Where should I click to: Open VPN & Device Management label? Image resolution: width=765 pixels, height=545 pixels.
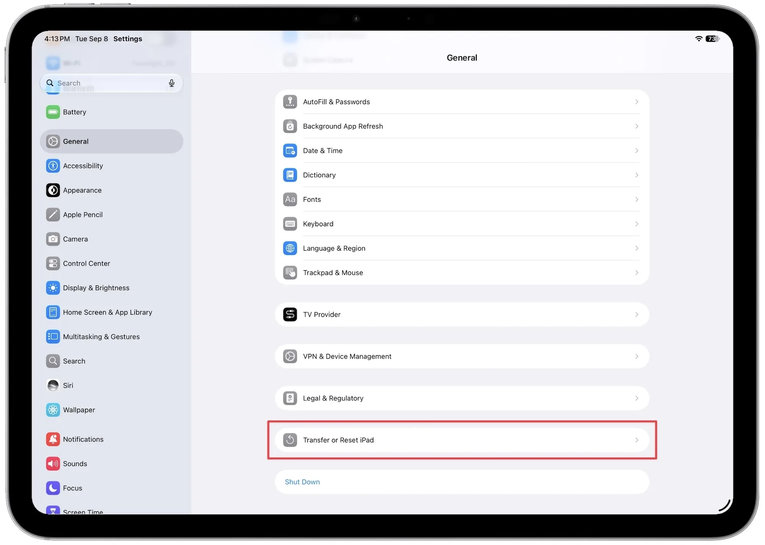tap(347, 357)
